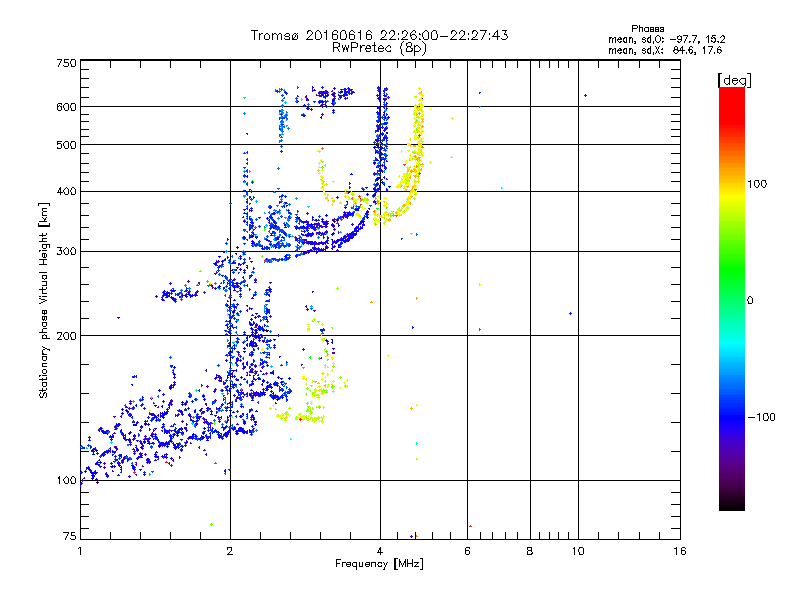Click the y-axis label '500'

coord(66,145)
